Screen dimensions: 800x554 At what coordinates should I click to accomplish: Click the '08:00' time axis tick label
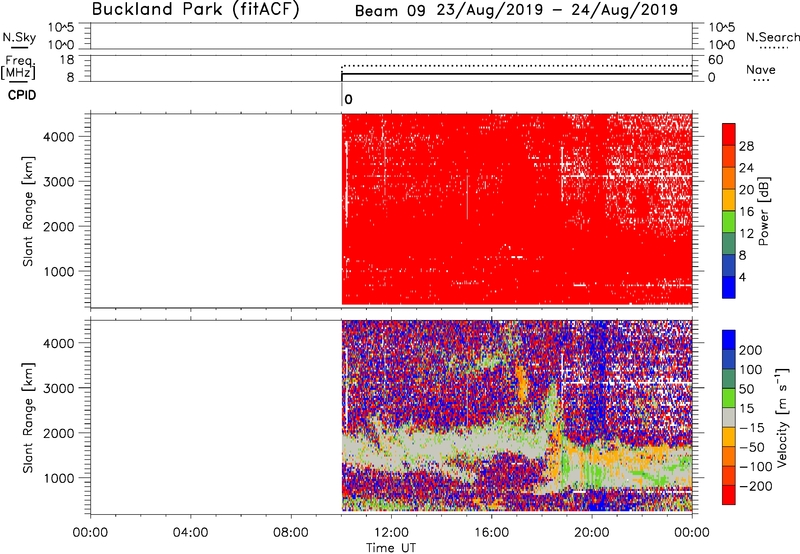(291, 533)
